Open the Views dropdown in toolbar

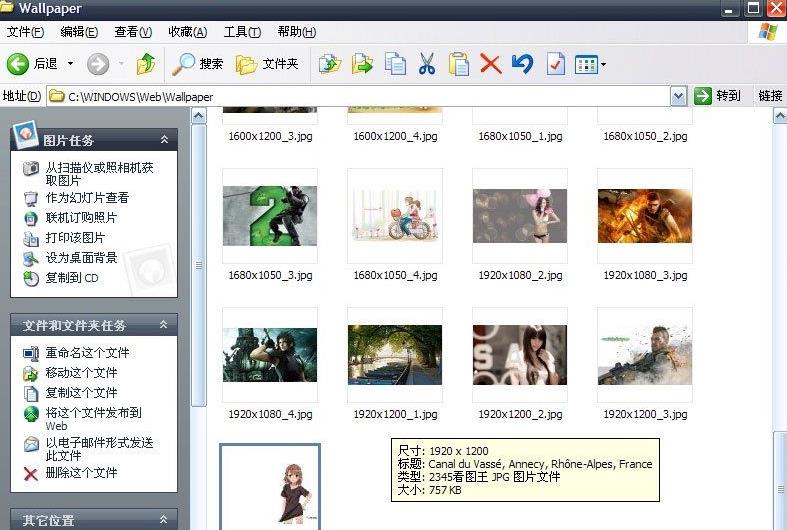point(590,65)
